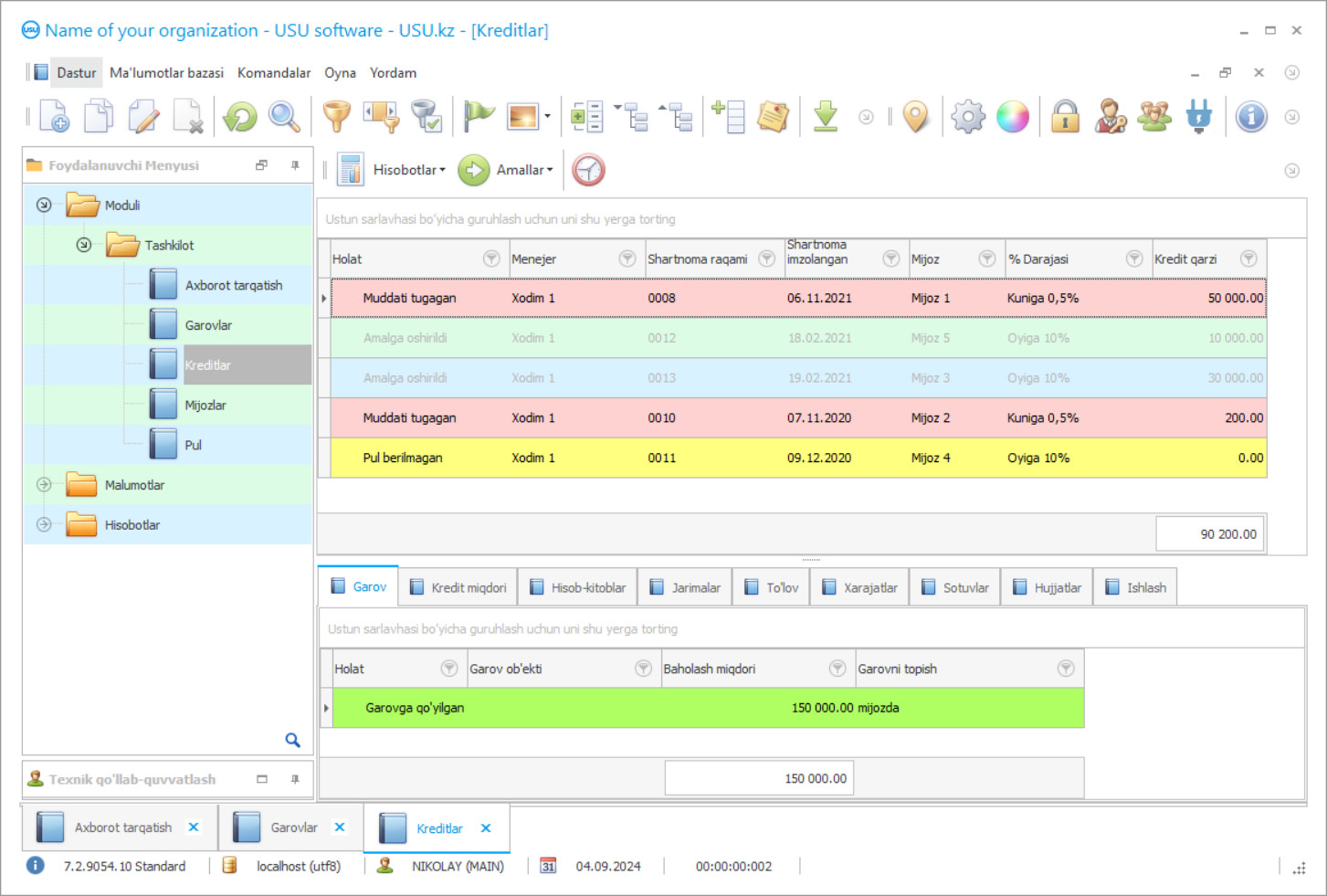The width and height of the screenshot is (1327, 896).
Task: Click the padlock lock icon
Action: click(x=1065, y=116)
